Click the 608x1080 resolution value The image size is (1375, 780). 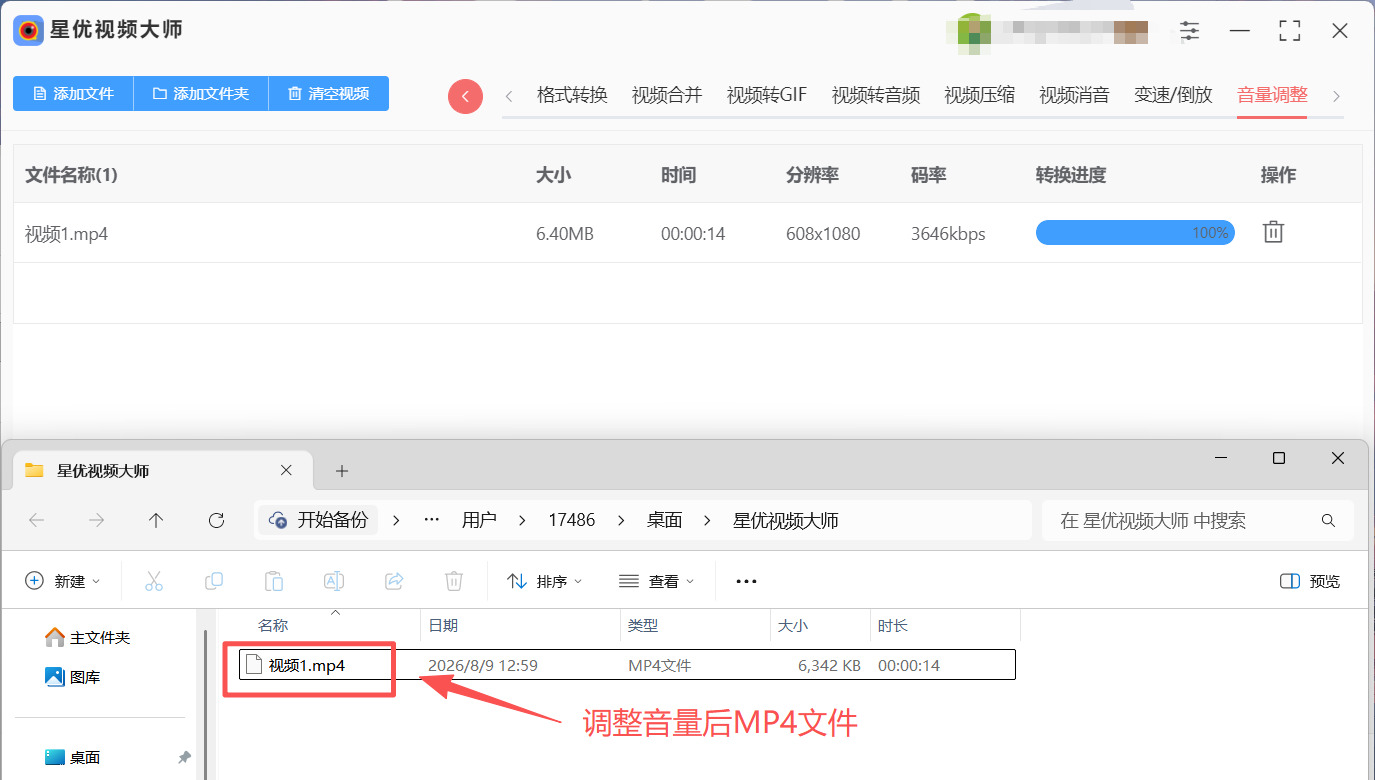coord(823,234)
